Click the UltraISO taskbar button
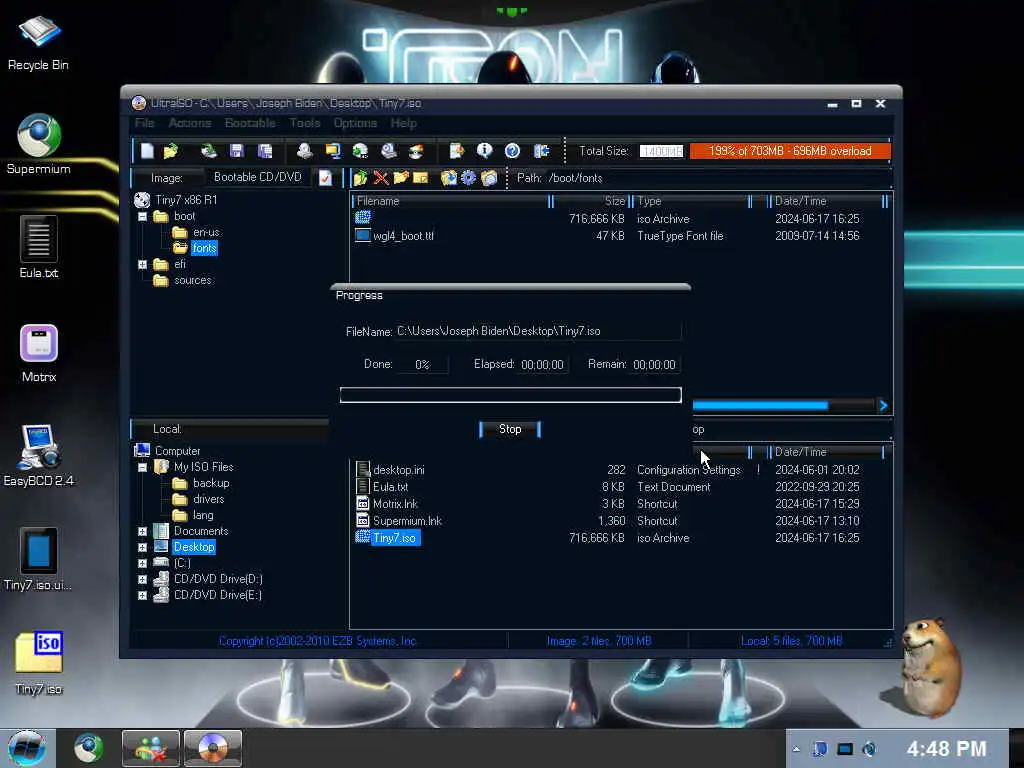Screen dimensions: 1024x768 [x=213, y=748]
